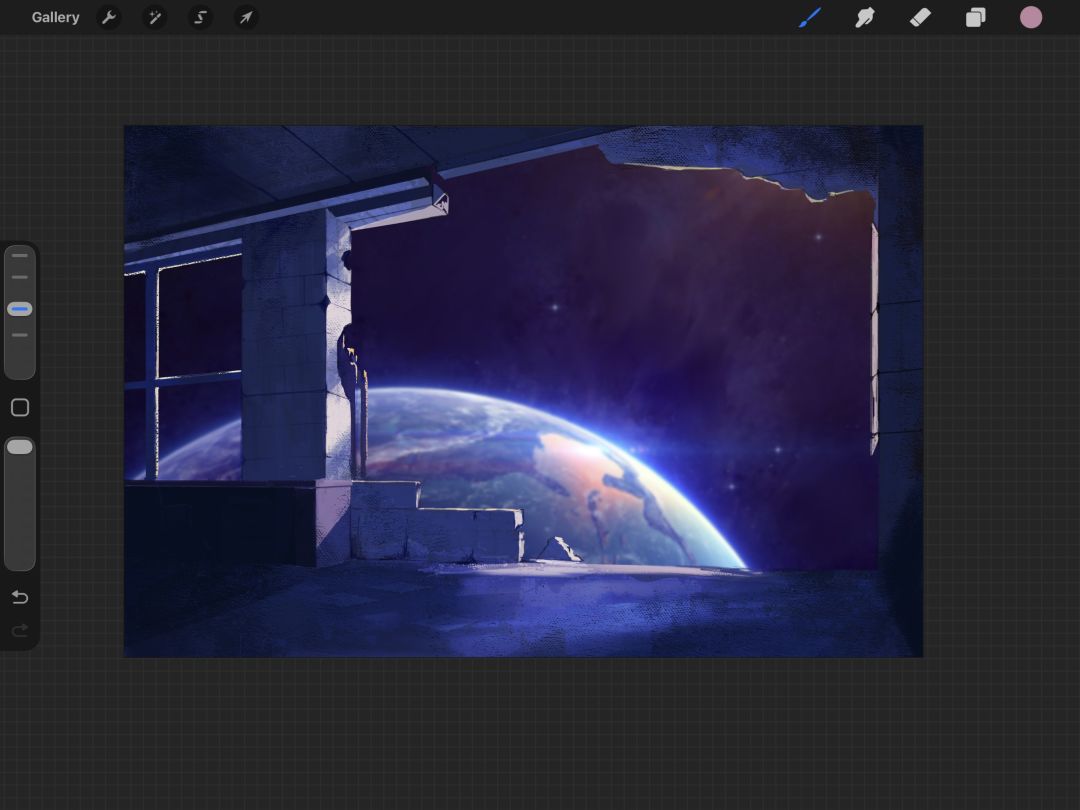Viewport: 1080px width, 810px height.
Task: Select the Eraser tool
Action: [x=920, y=17]
